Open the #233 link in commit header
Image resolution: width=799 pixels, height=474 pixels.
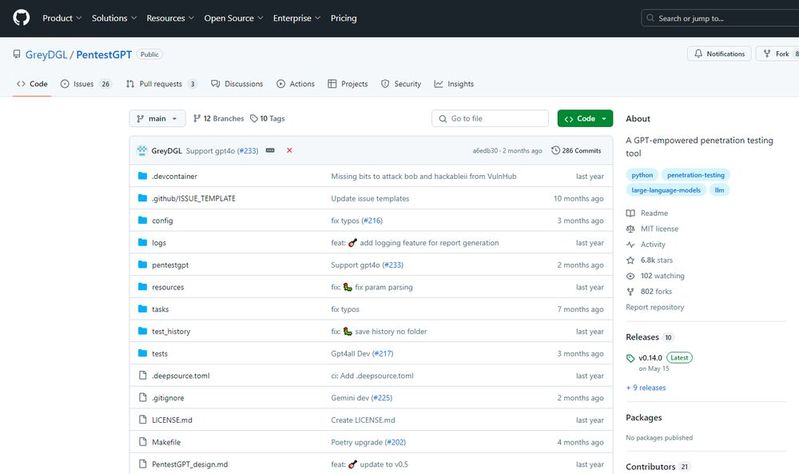coord(248,151)
